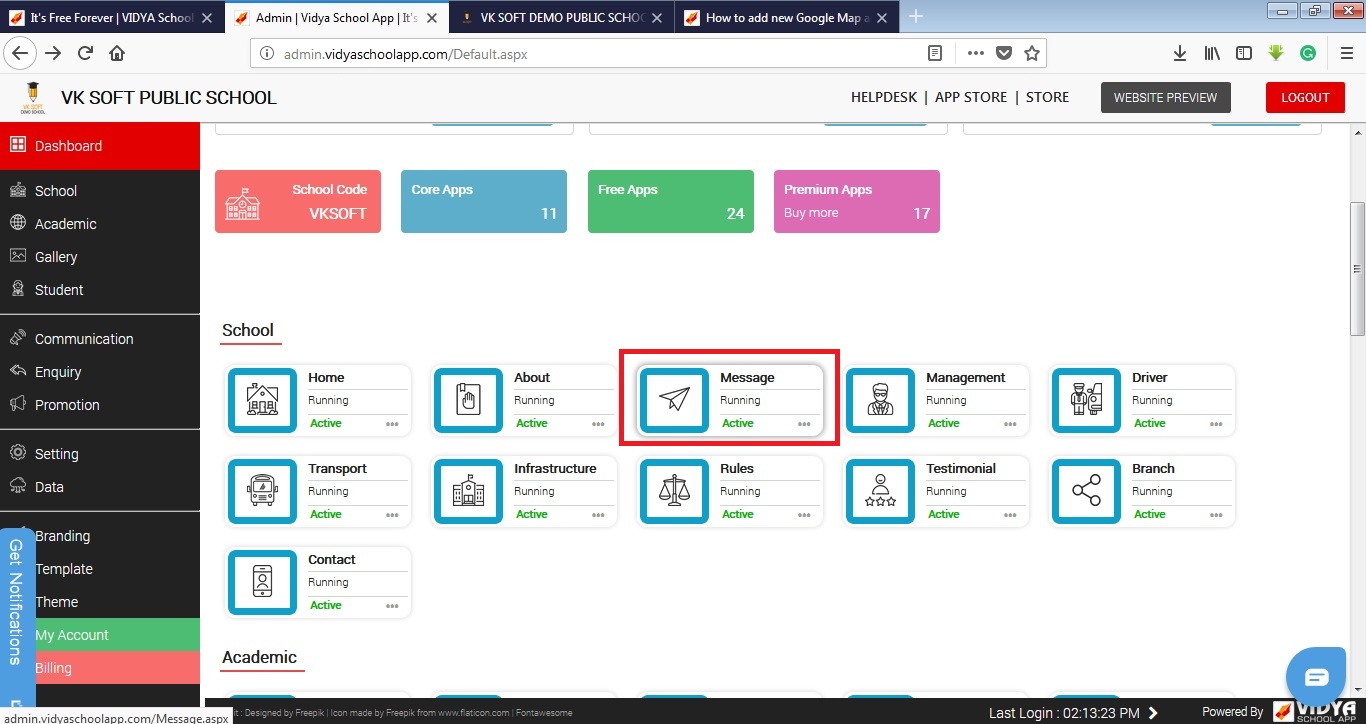Click the Grammarly extension icon
This screenshot has height=724, width=1366.
(1307, 53)
